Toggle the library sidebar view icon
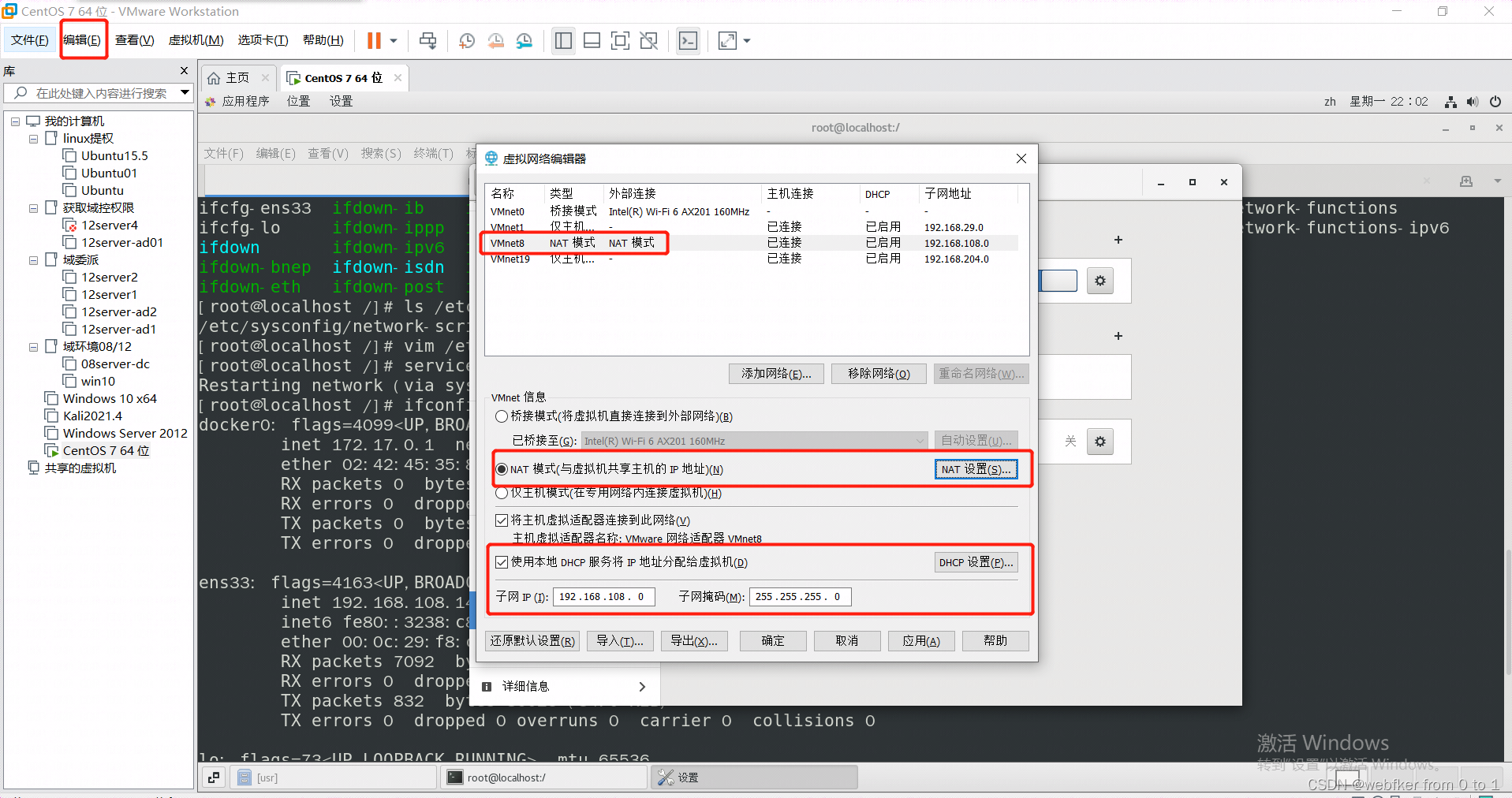This screenshot has width=1512, height=798. (x=563, y=40)
